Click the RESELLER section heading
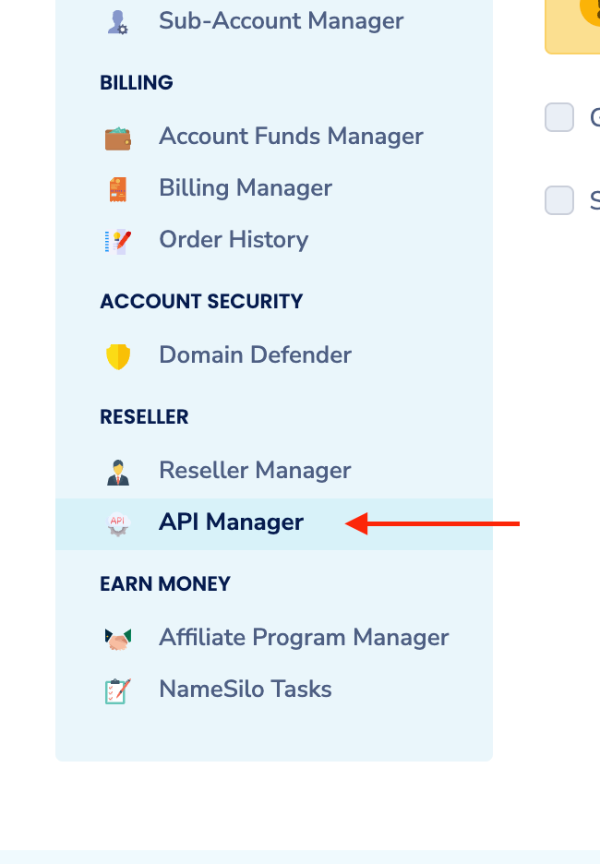Viewport: 600px width, 864px height. point(144,417)
